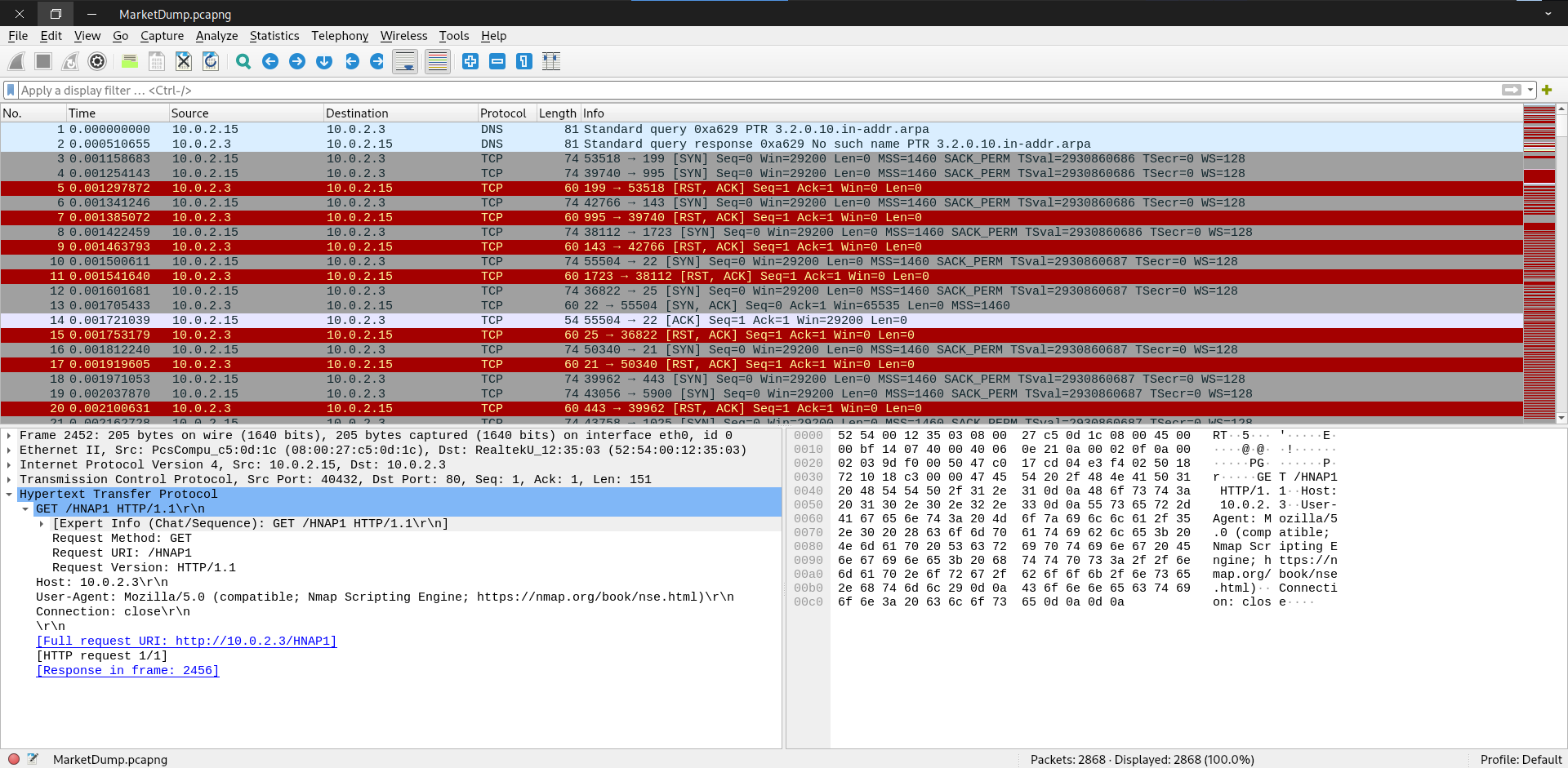Image resolution: width=1568 pixels, height=768 pixels.
Task: Toggle packet list colorization
Action: pos(438,61)
